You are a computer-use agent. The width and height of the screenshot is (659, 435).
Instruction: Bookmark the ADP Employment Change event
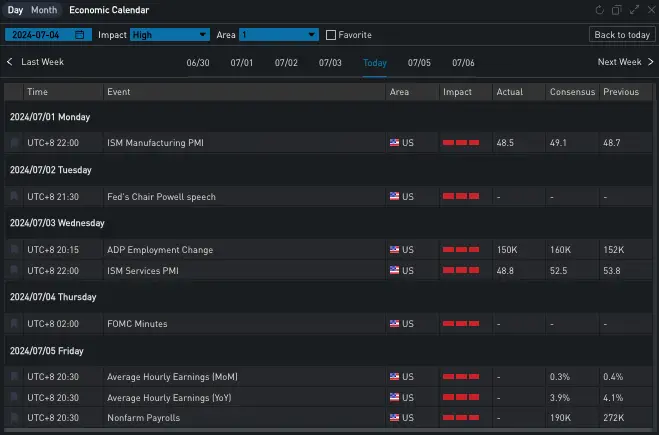pos(14,250)
